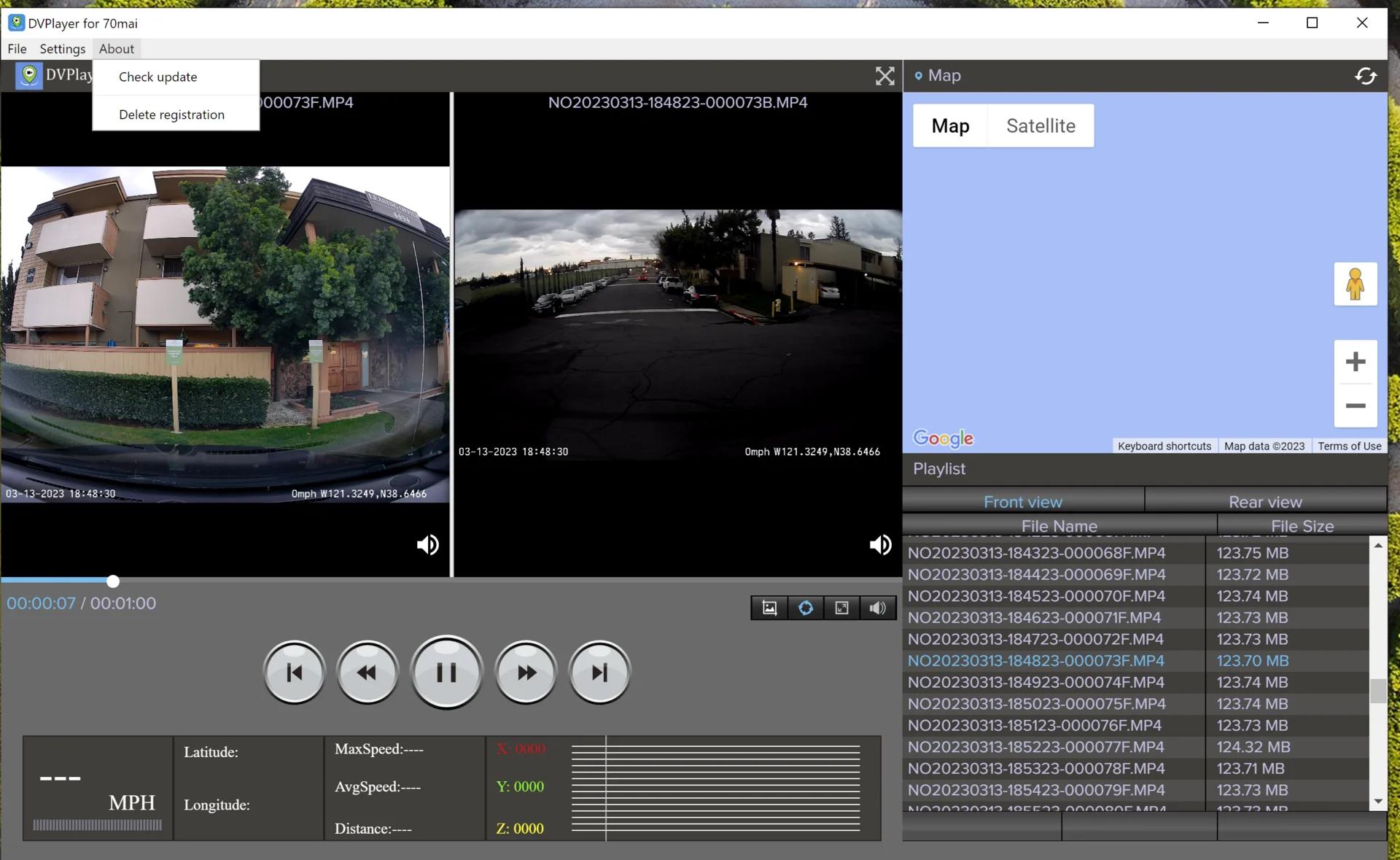This screenshot has width=1400, height=860.
Task: Pause the video playback
Action: pyautogui.click(x=446, y=672)
